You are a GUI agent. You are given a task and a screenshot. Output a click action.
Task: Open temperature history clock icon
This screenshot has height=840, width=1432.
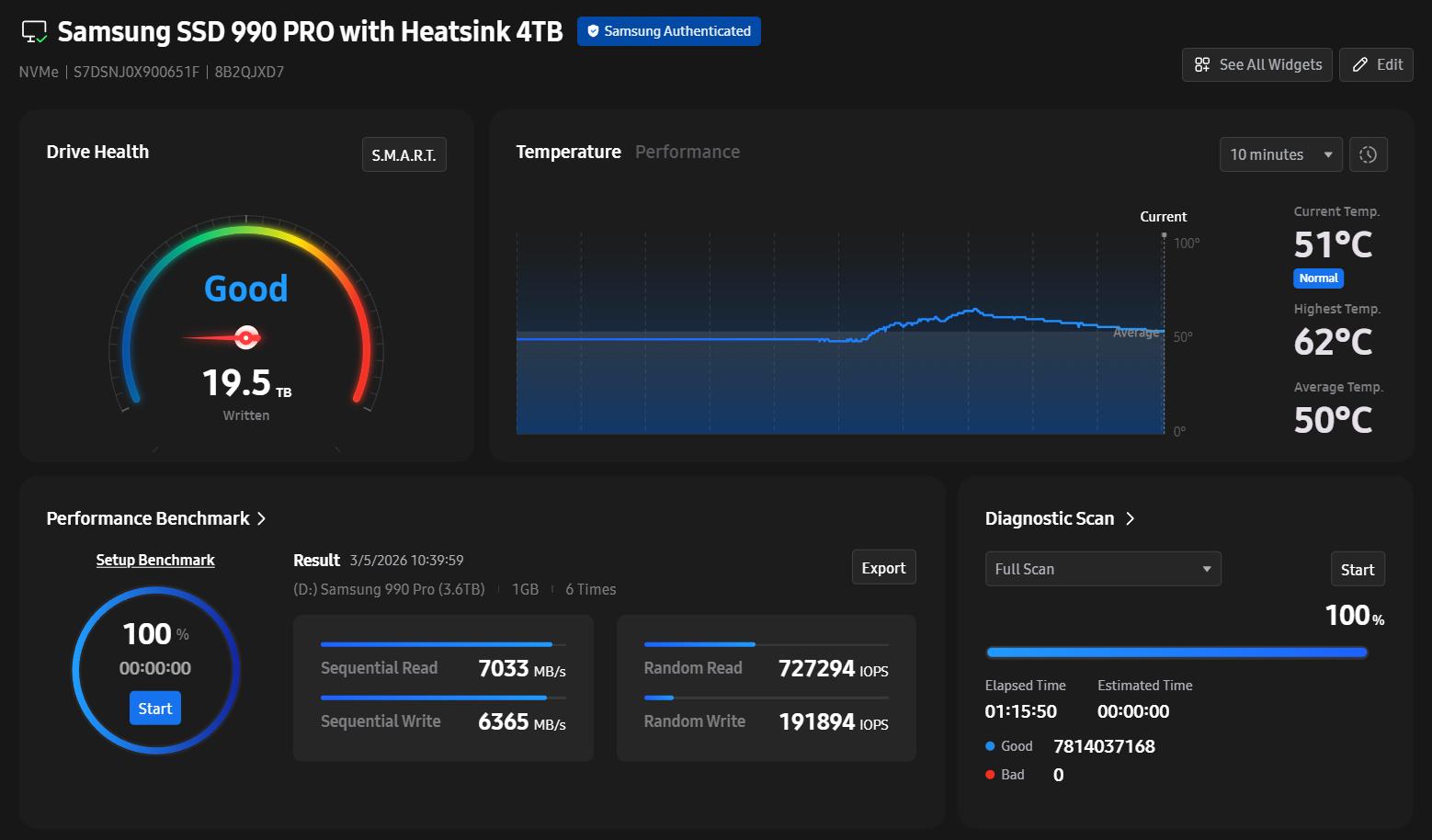1369,154
